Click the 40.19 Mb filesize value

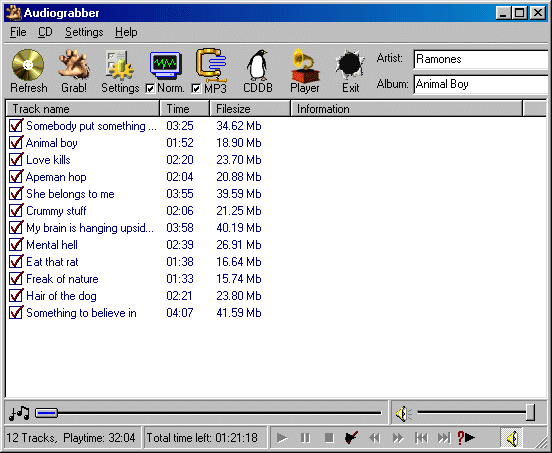tap(239, 228)
